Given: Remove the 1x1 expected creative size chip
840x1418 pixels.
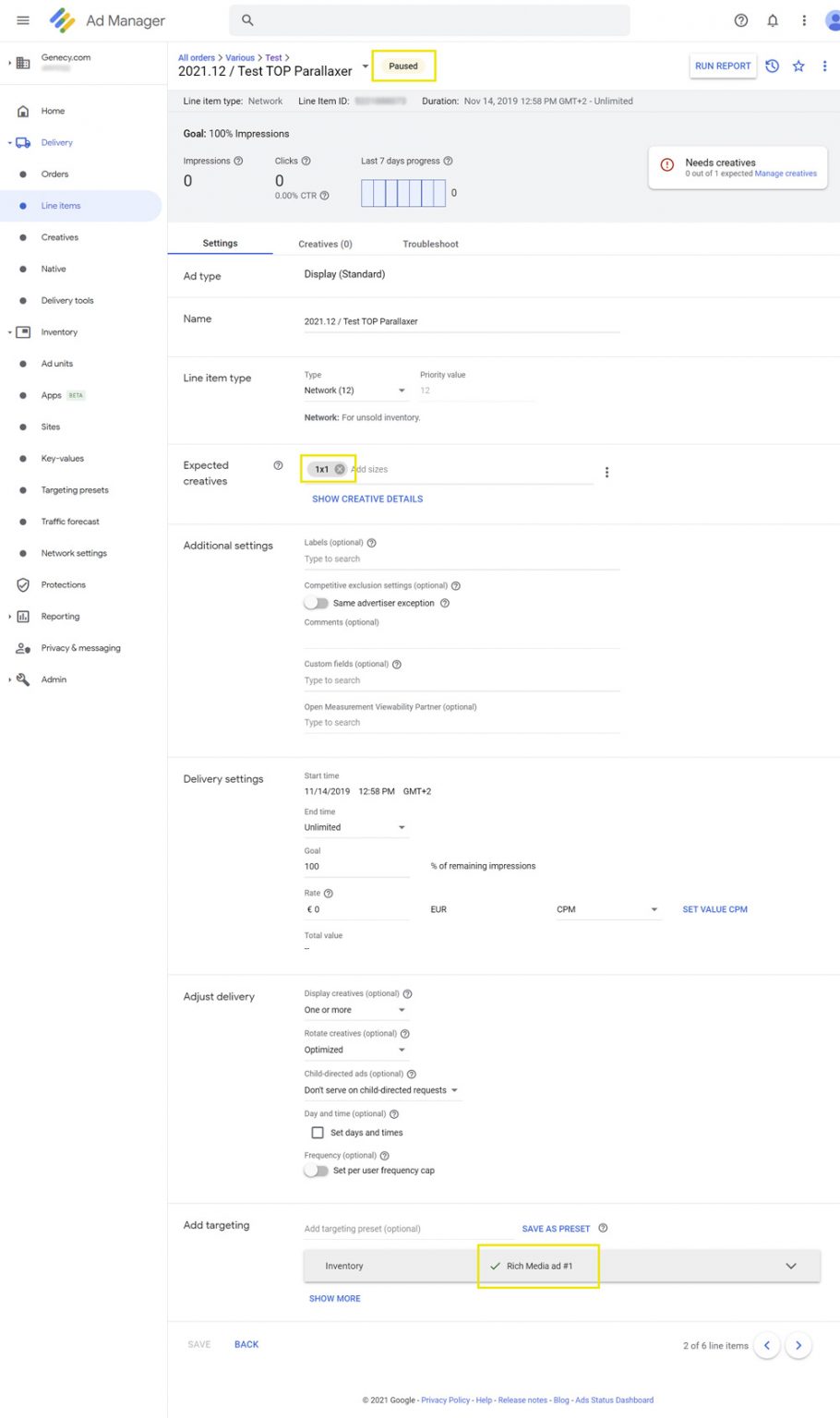Looking at the screenshot, I should 340,469.
